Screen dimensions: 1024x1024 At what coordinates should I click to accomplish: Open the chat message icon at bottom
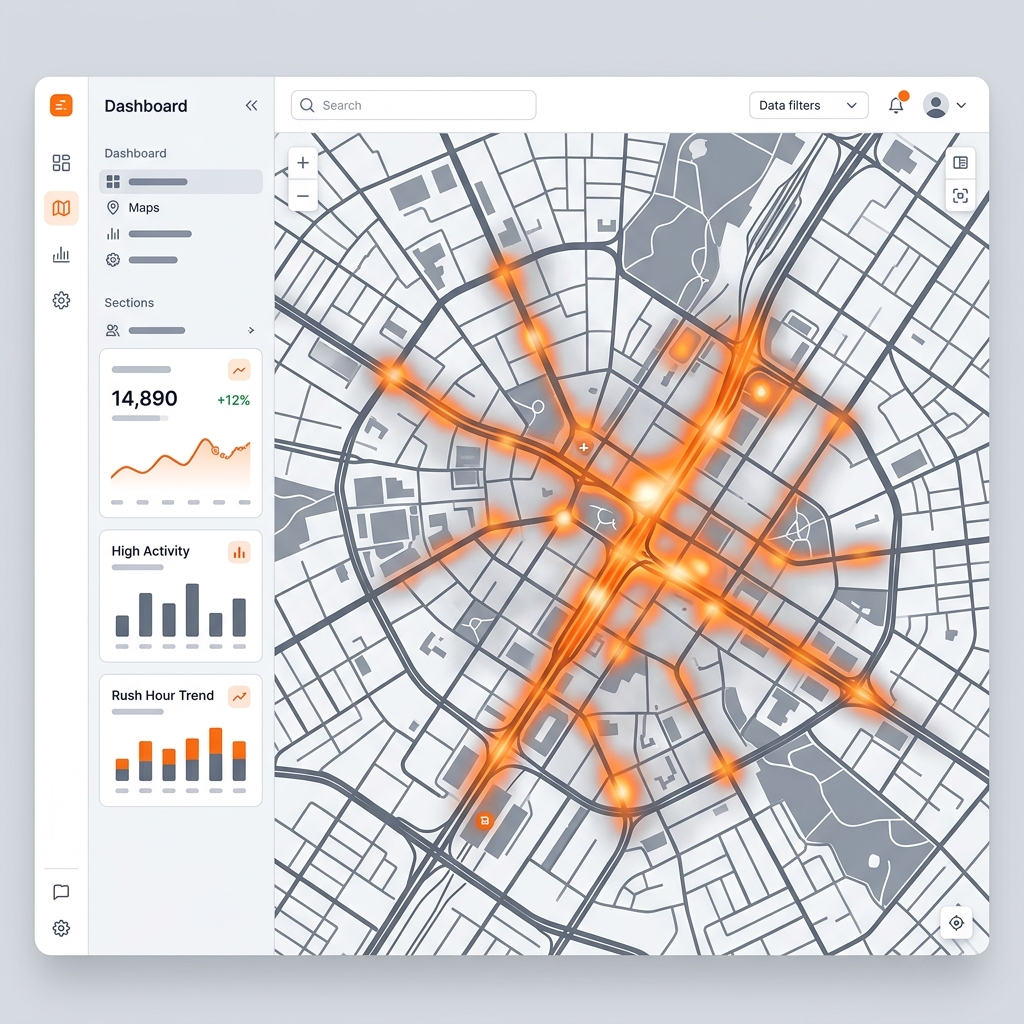[61, 892]
